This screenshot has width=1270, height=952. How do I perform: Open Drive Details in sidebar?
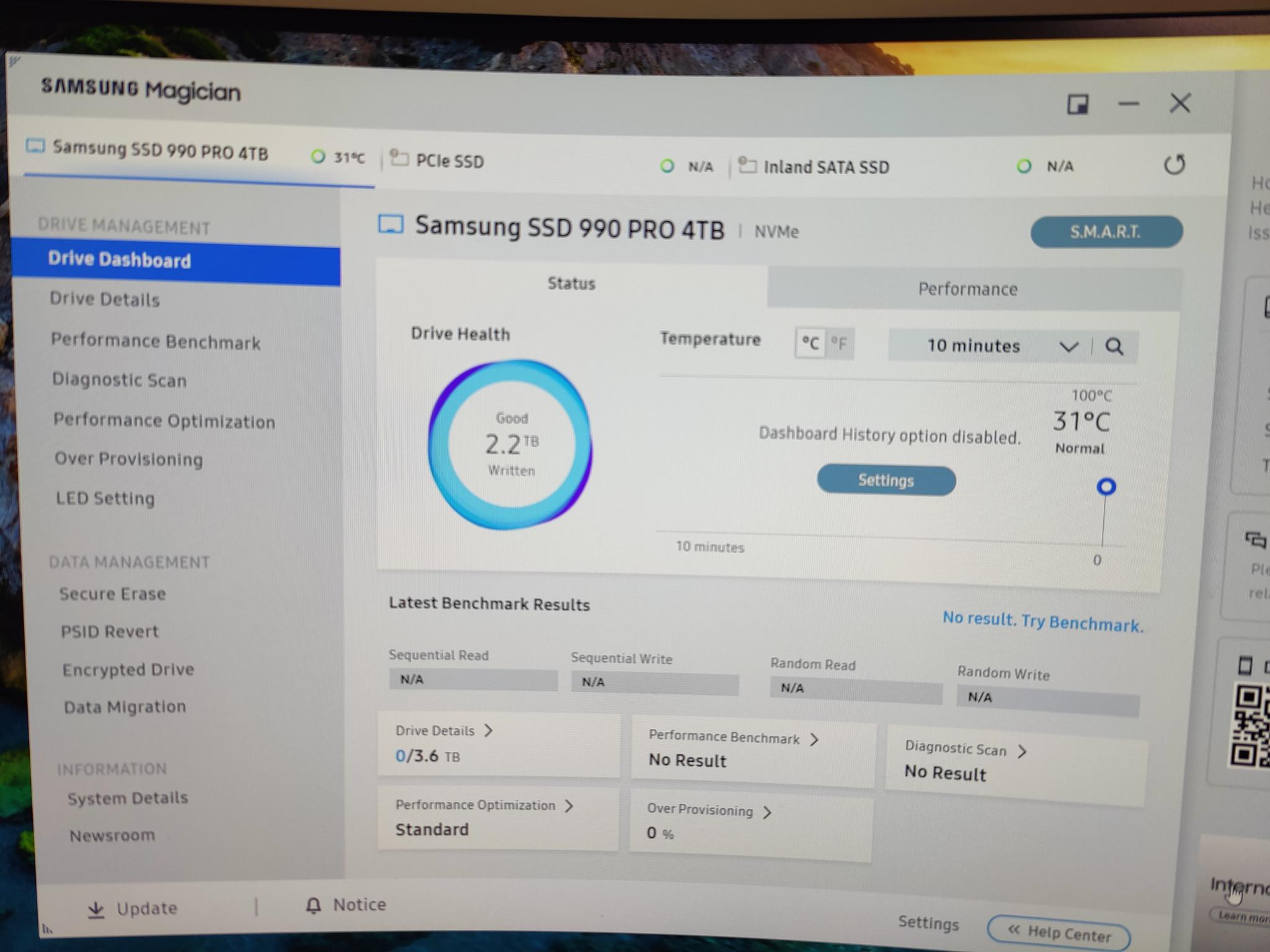105,299
